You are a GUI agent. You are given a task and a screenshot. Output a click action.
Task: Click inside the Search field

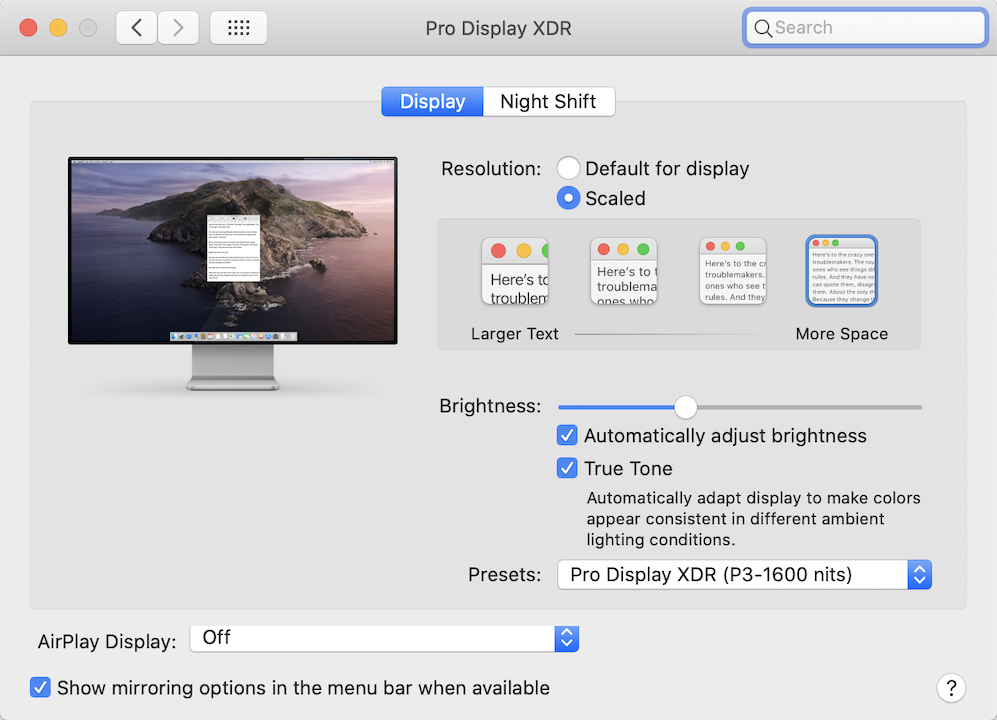pos(863,27)
